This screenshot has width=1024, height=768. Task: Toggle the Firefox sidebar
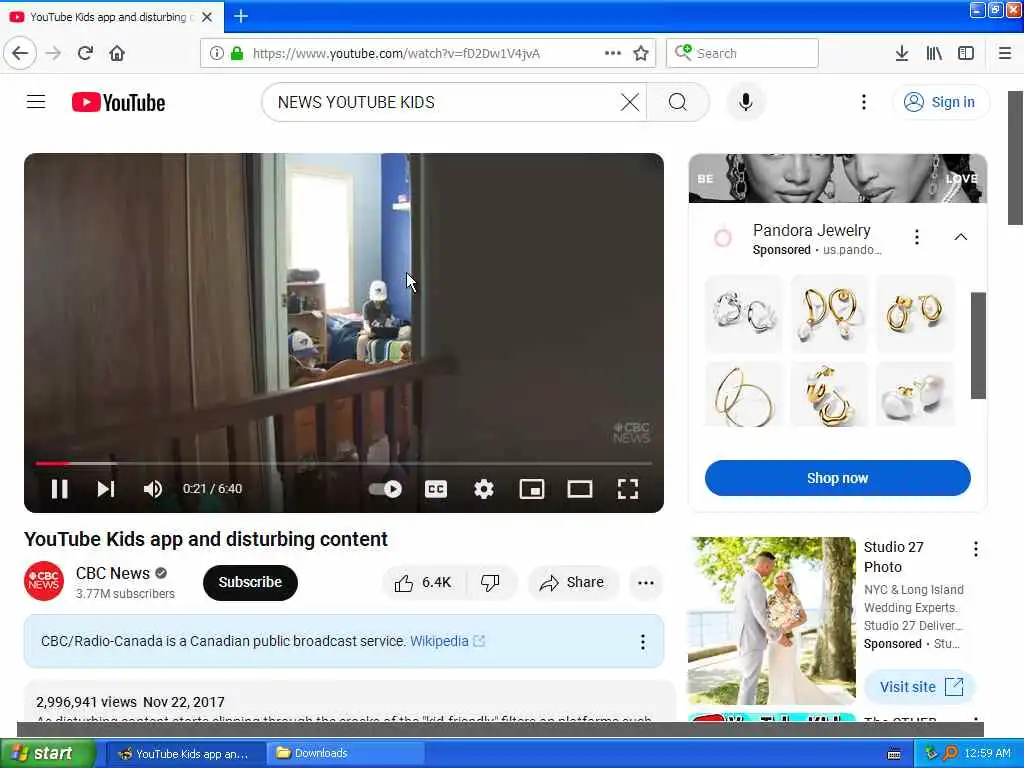click(966, 54)
